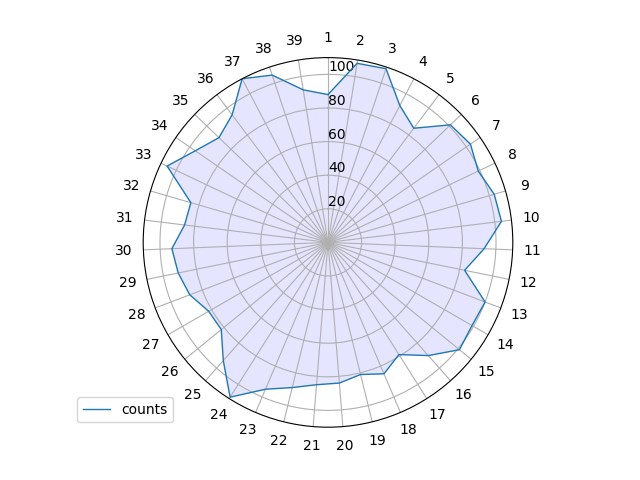Click angular axis label 35
This screenshot has width=640, height=480.
(180, 100)
